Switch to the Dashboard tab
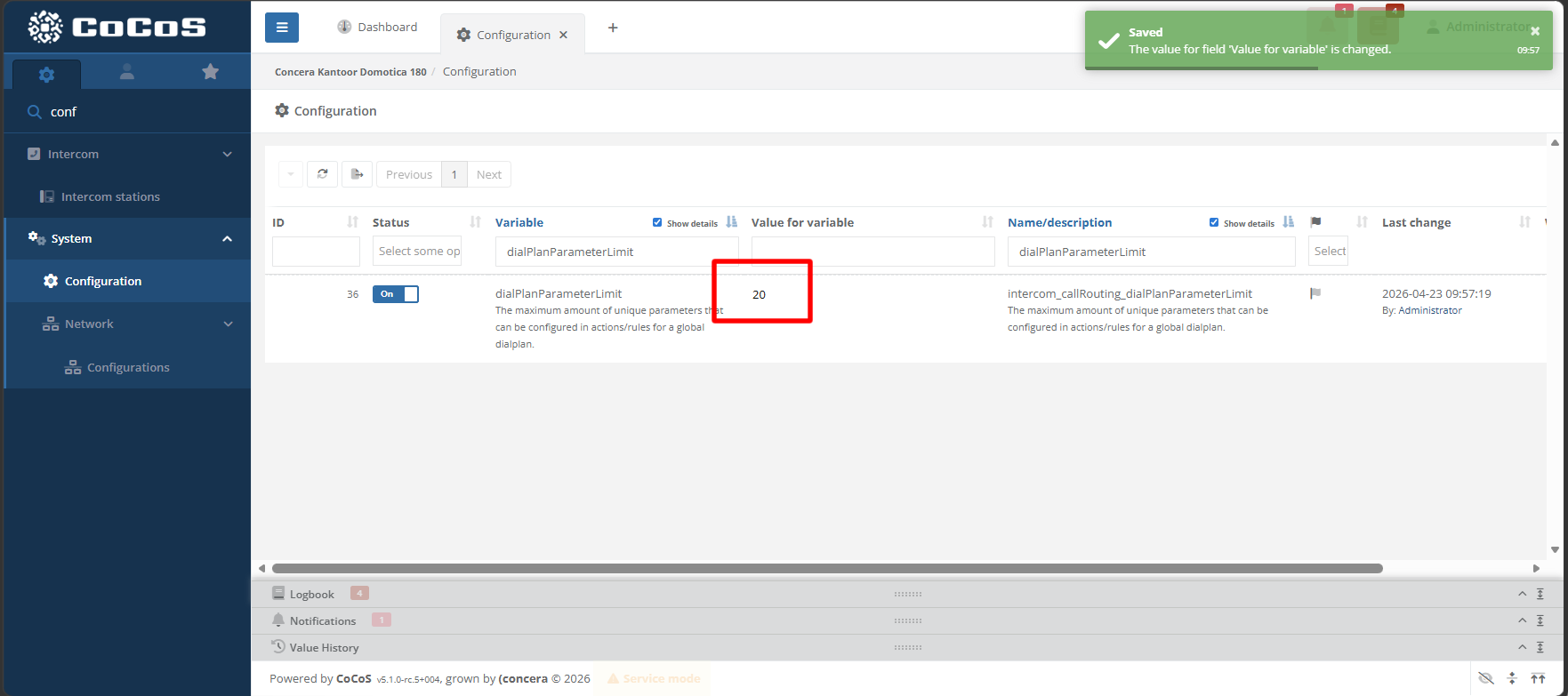1568x696 pixels. coord(377,28)
